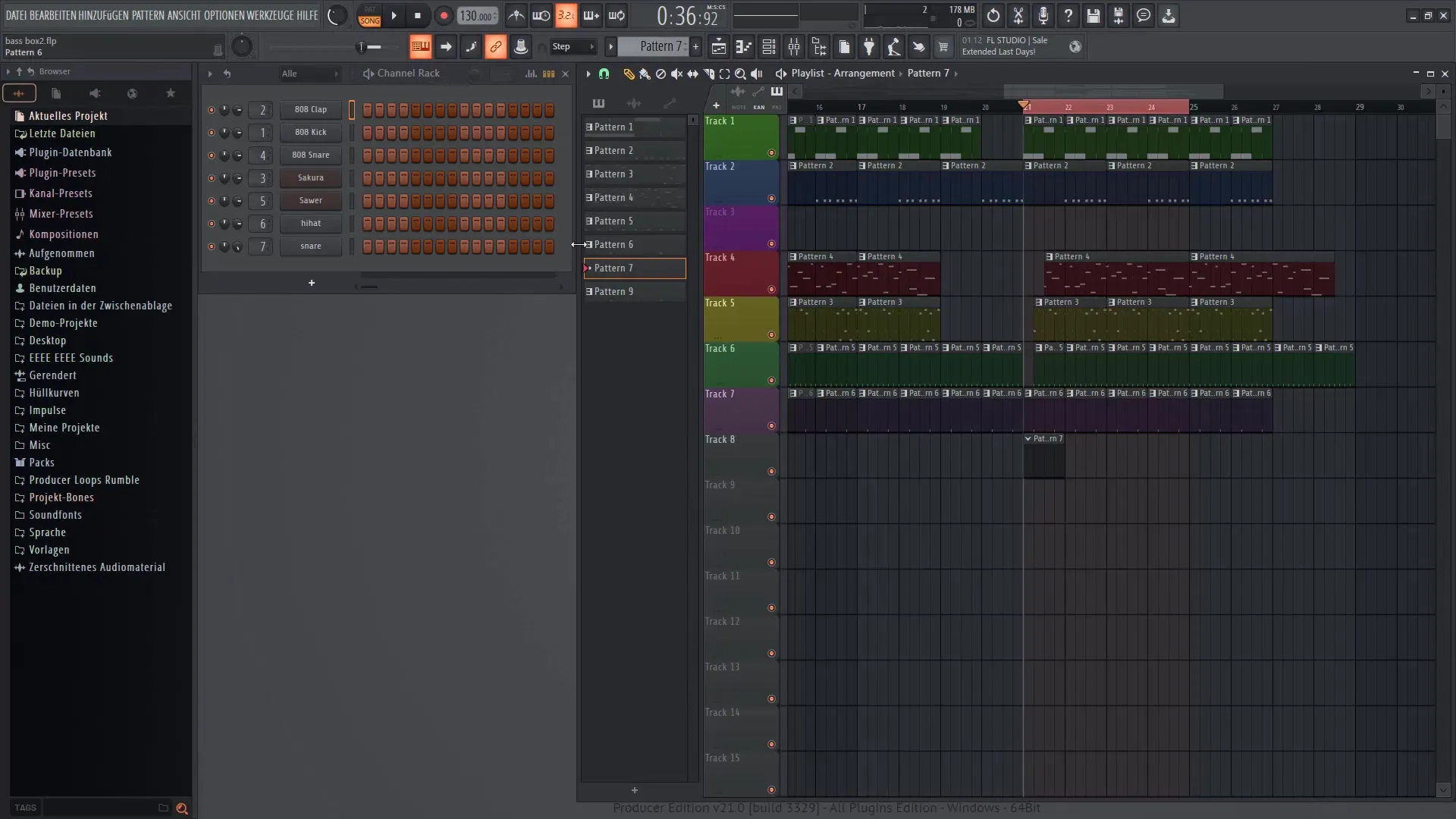This screenshot has height=819, width=1456.
Task: Click the Play button in transport
Action: coord(394,15)
